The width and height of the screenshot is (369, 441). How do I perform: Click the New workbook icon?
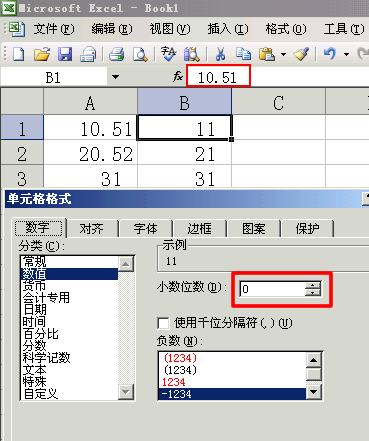pos(18,54)
